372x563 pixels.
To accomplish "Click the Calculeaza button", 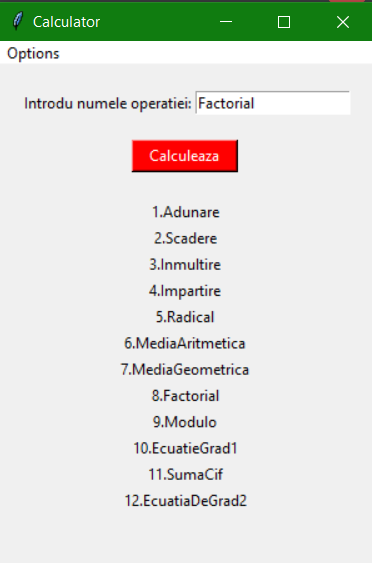I will 185,156.
